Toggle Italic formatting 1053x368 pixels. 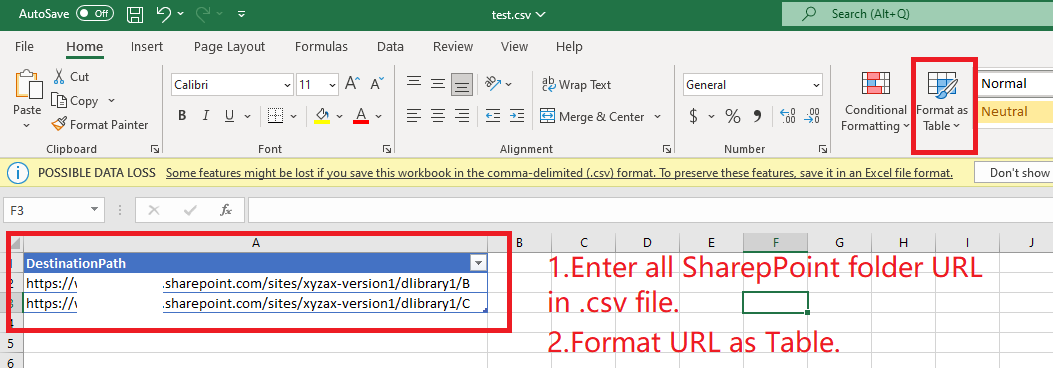[x=205, y=116]
